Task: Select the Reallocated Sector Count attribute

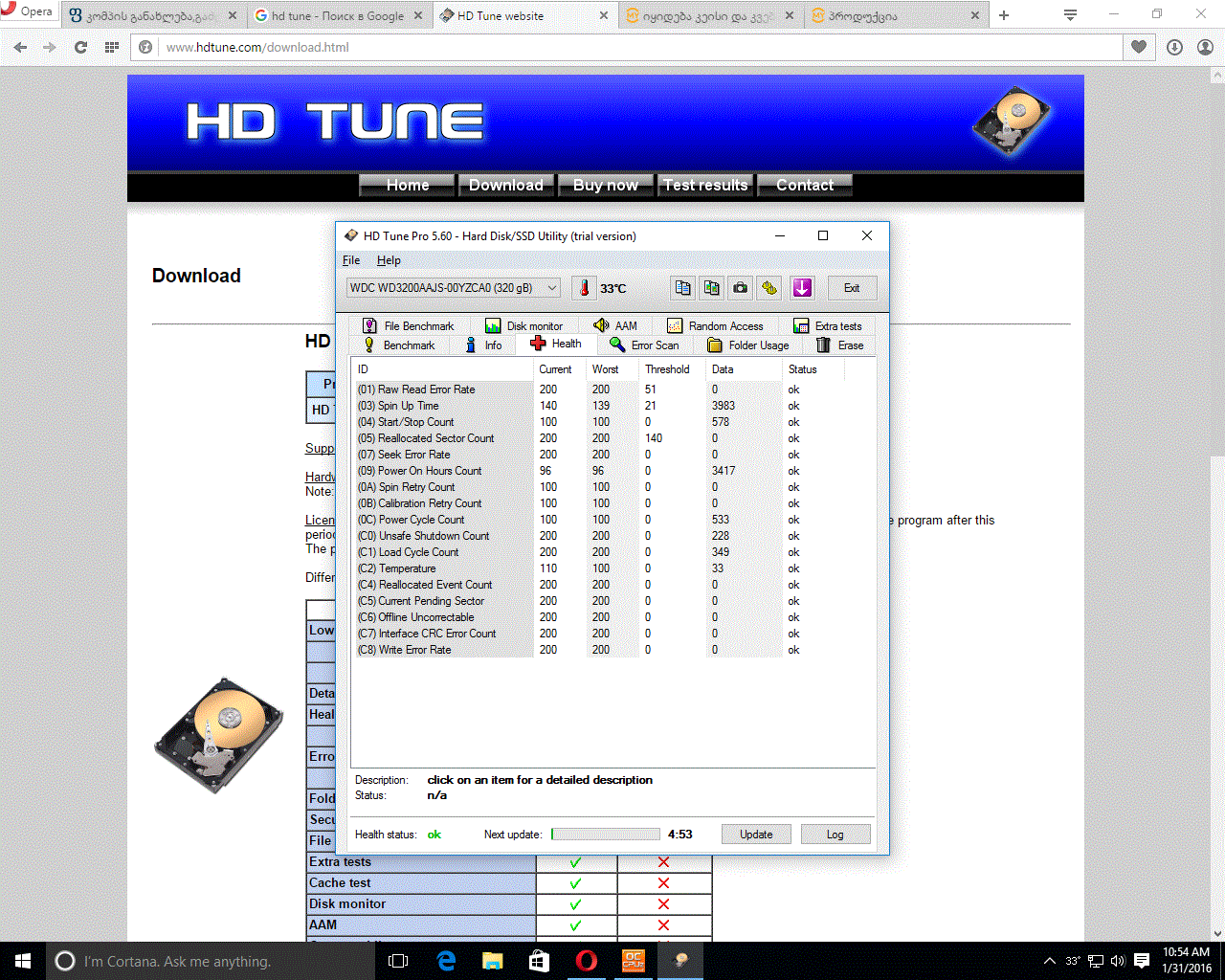Action: click(x=598, y=438)
